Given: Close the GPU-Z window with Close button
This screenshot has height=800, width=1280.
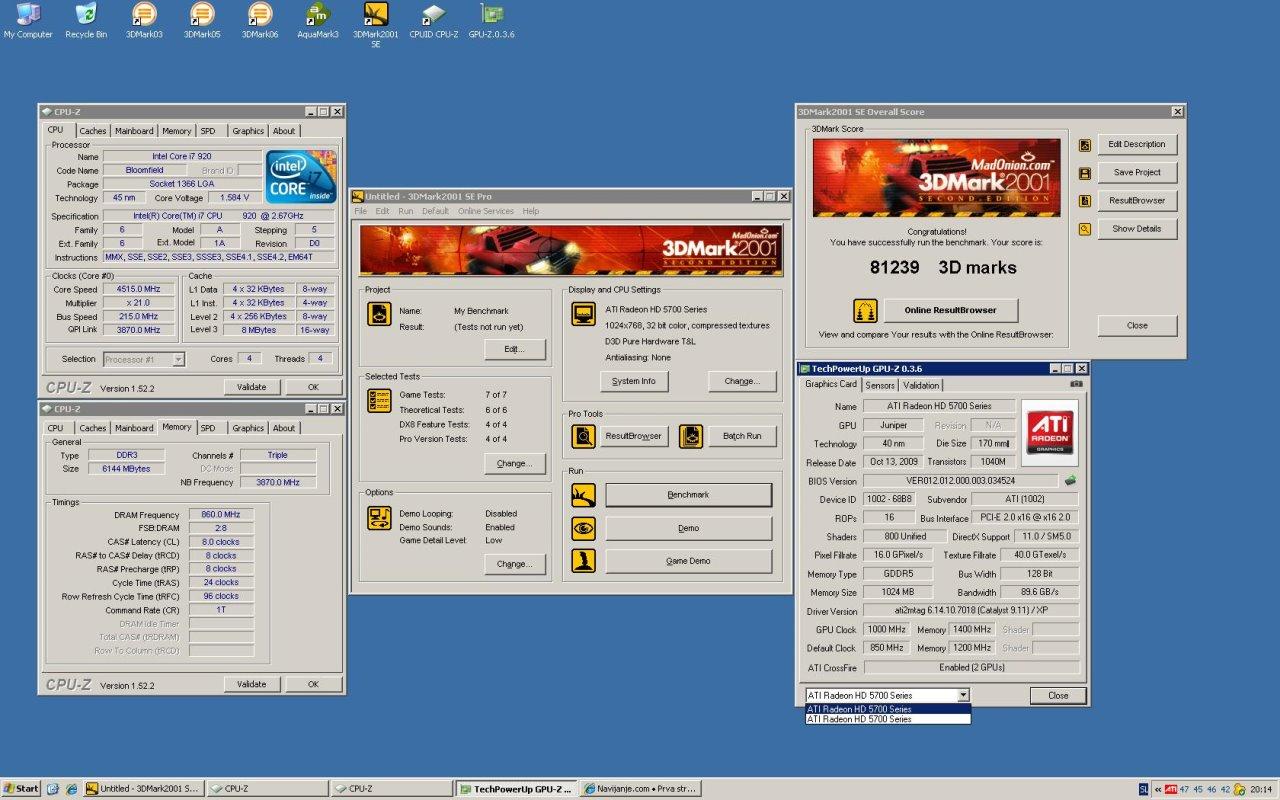Looking at the screenshot, I should tap(1058, 695).
